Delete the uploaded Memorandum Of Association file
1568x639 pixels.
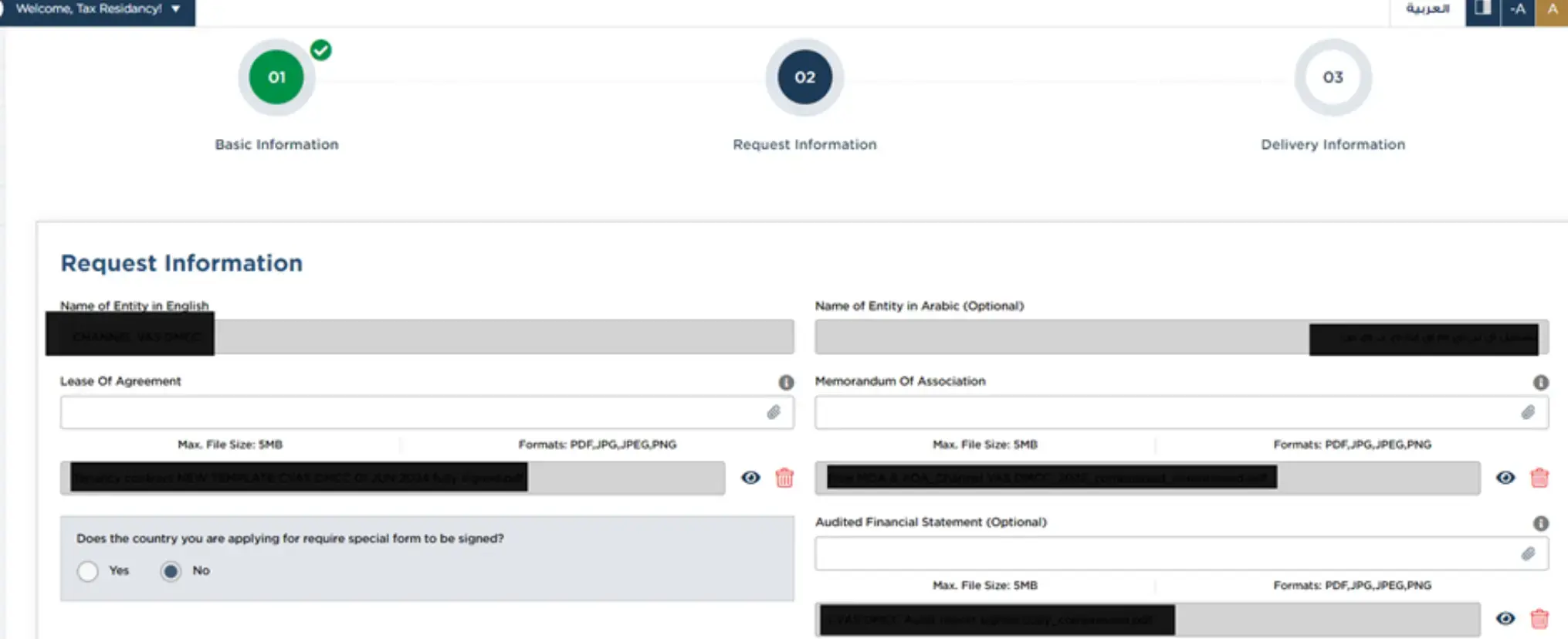1539,478
